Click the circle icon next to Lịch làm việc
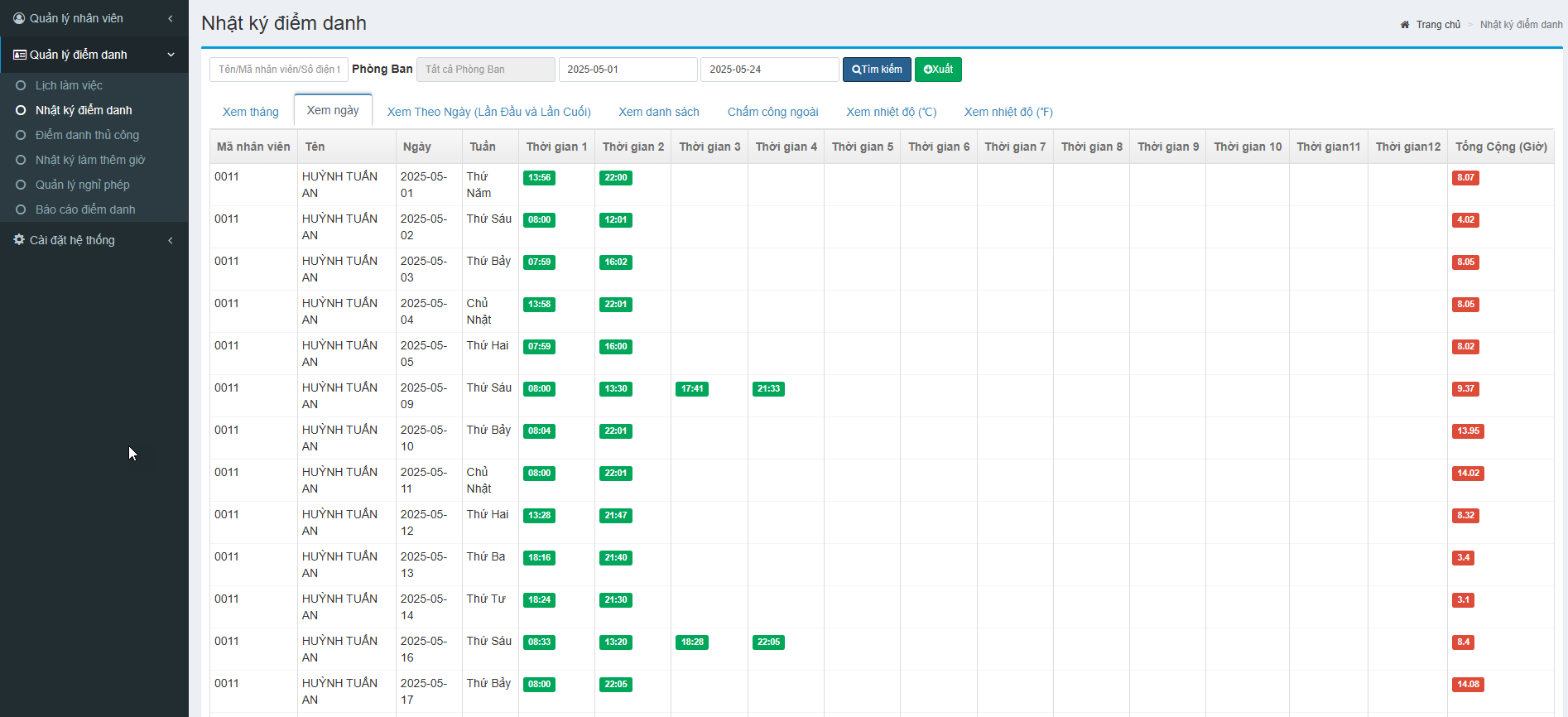 click(21, 85)
